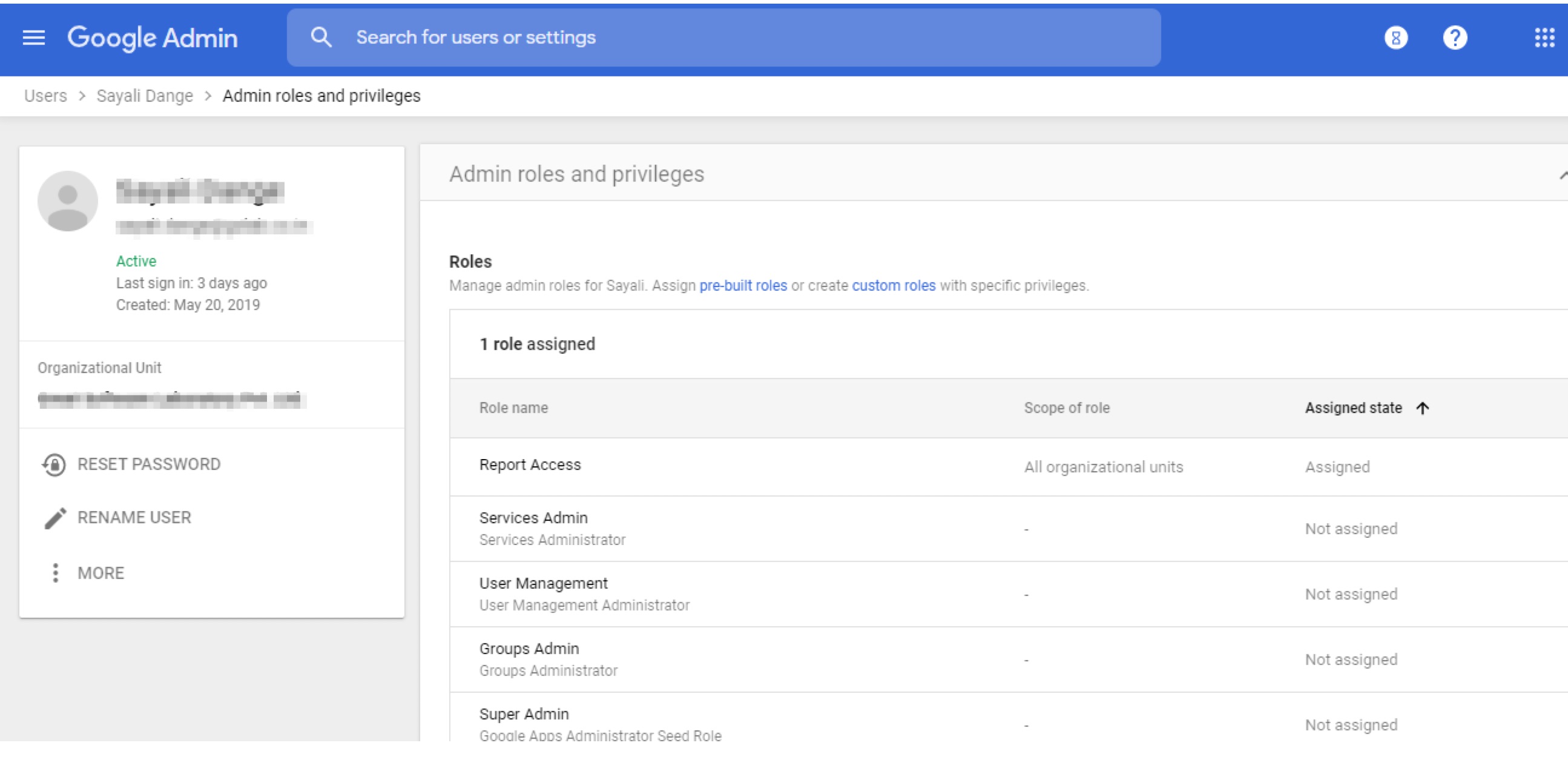Click the Reset Password lock icon
The image size is (1568, 757).
(x=54, y=464)
